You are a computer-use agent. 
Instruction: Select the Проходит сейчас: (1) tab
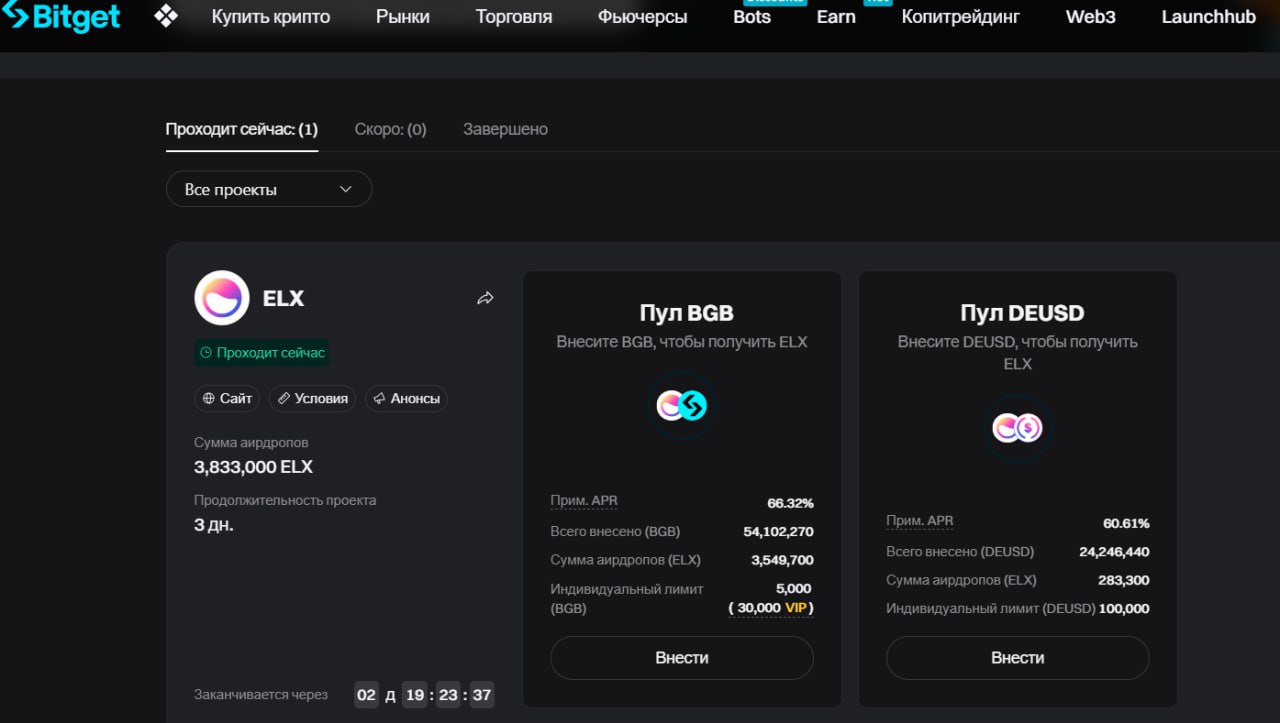tap(242, 129)
